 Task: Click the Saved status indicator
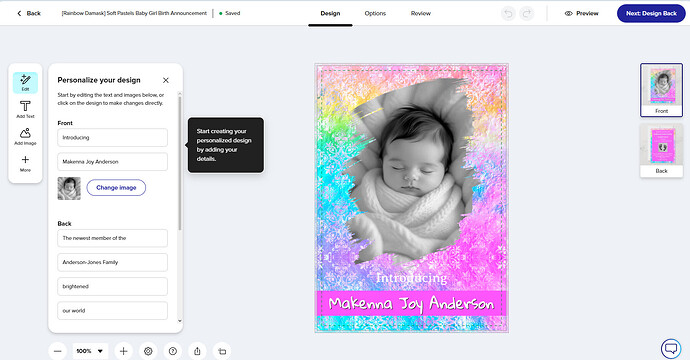pos(230,14)
